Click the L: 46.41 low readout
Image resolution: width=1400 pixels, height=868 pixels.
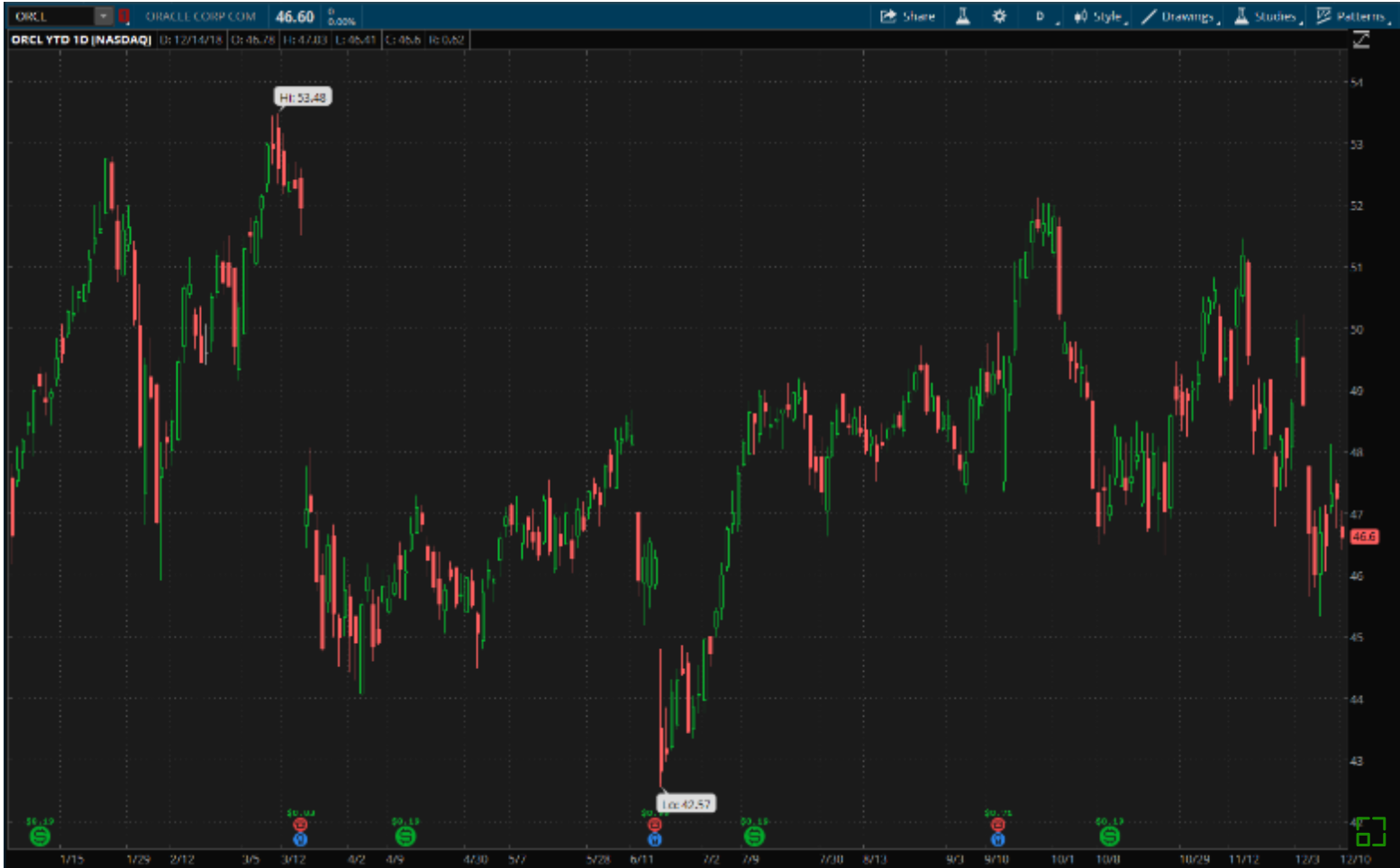(x=355, y=40)
